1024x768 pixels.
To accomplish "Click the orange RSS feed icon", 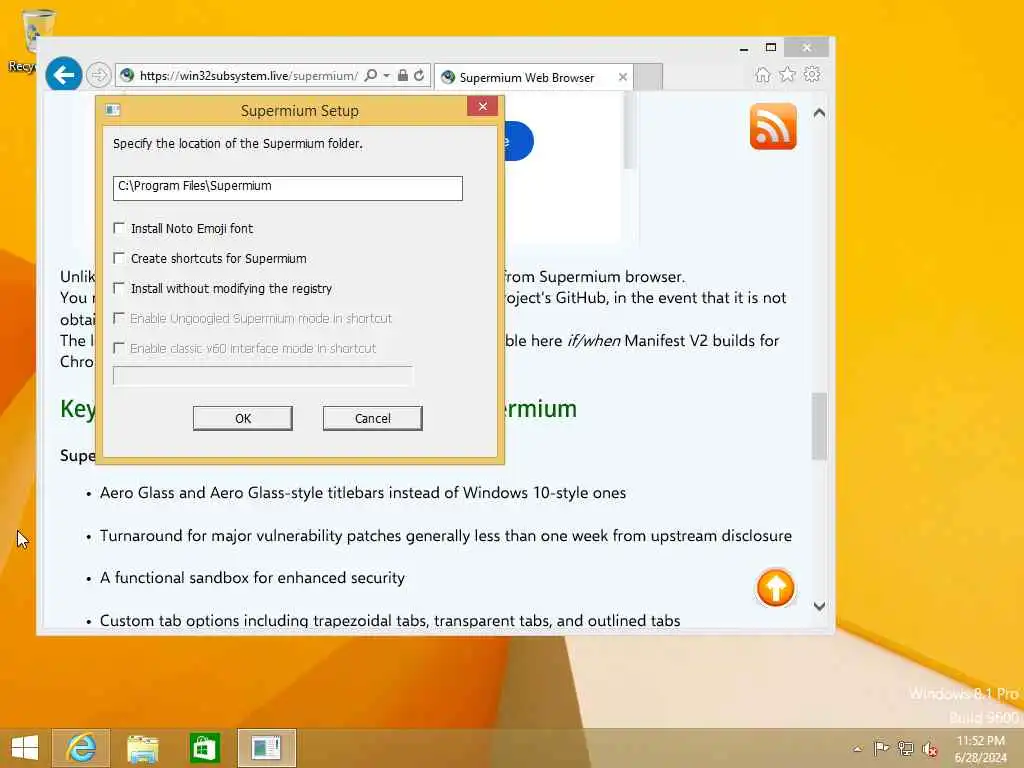I will [773, 126].
